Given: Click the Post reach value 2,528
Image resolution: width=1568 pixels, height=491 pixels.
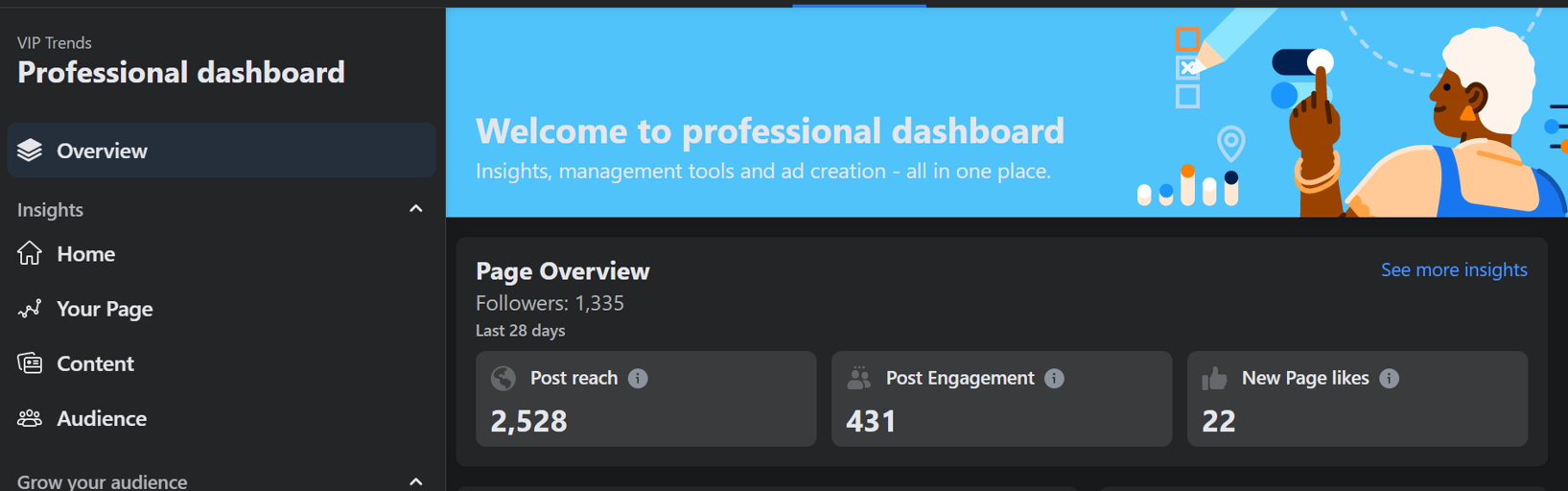Looking at the screenshot, I should [528, 421].
